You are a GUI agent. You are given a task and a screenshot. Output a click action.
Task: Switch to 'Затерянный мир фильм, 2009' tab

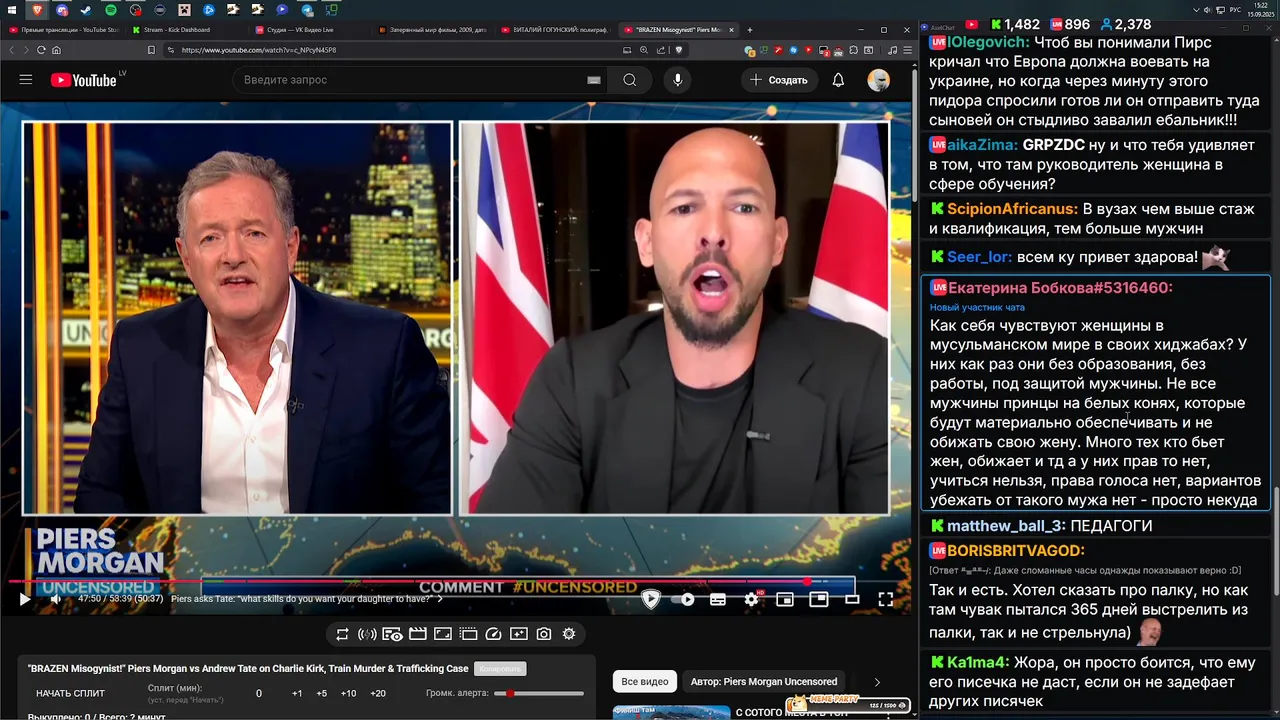pyautogui.click(x=432, y=30)
